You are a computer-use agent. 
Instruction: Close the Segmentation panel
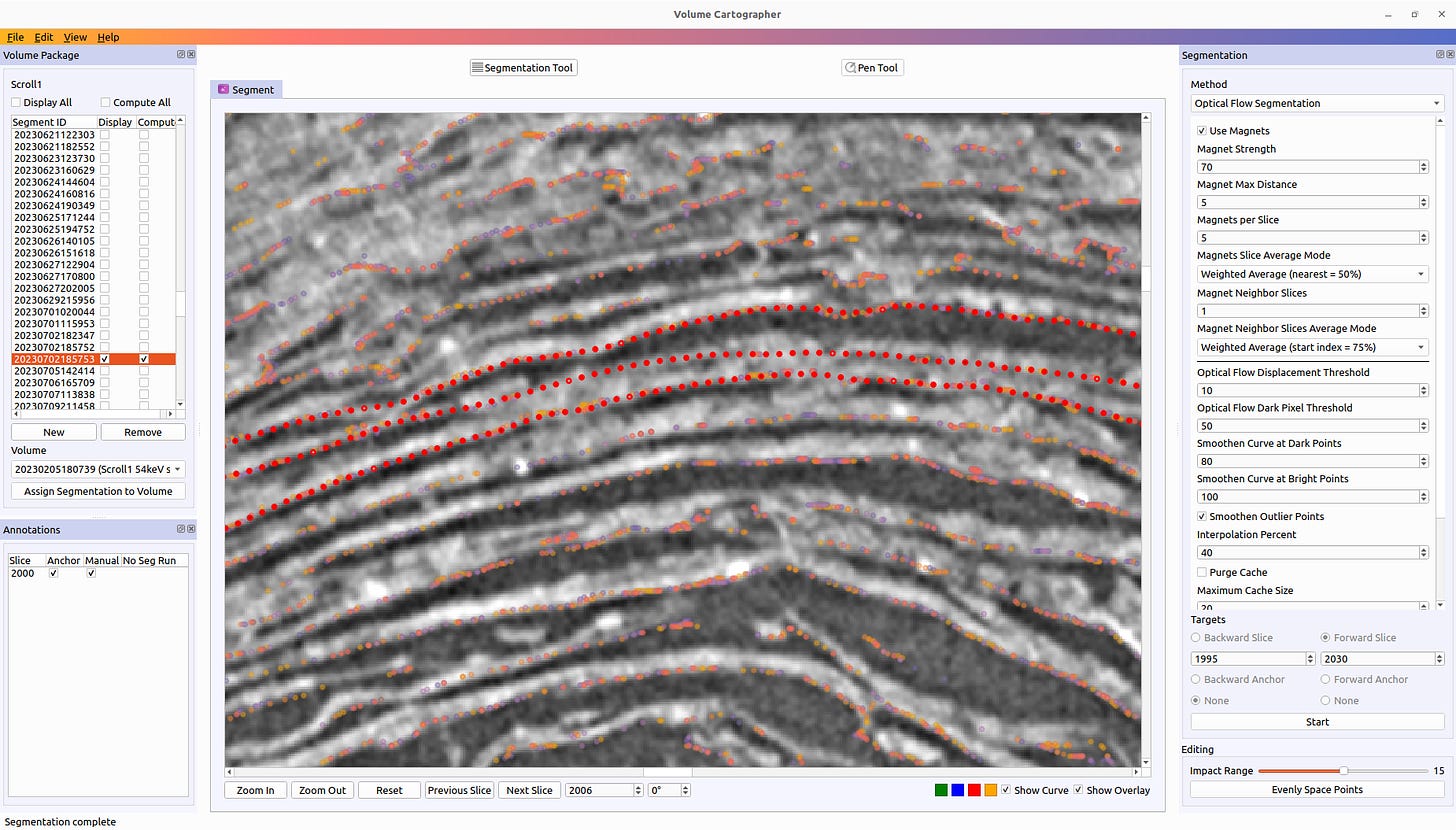coord(1449,55)
